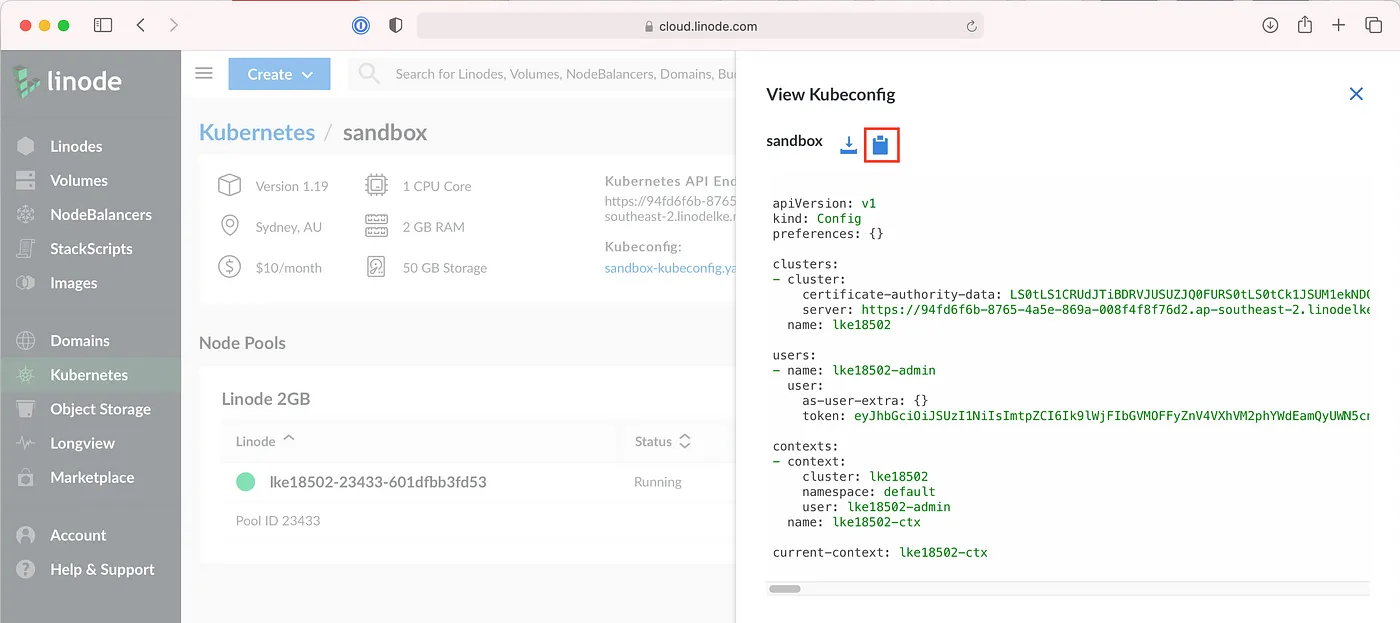Viewport: 1400px width, 623px height.
Task: Click the Object Storage bucket icon
Action: click(26, 409)
